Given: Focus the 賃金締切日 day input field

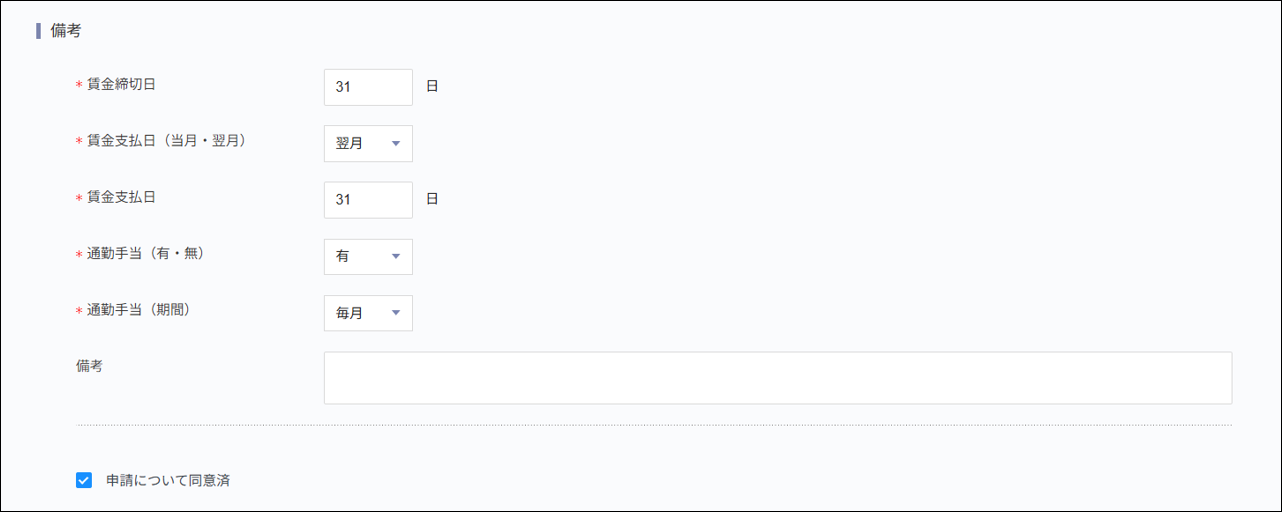Looking at the screenshot, I should [367, 87].
